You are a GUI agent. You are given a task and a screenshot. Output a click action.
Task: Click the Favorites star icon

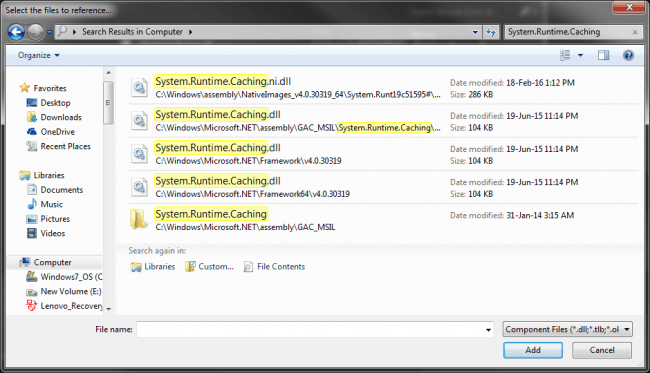tap(25, 87)
